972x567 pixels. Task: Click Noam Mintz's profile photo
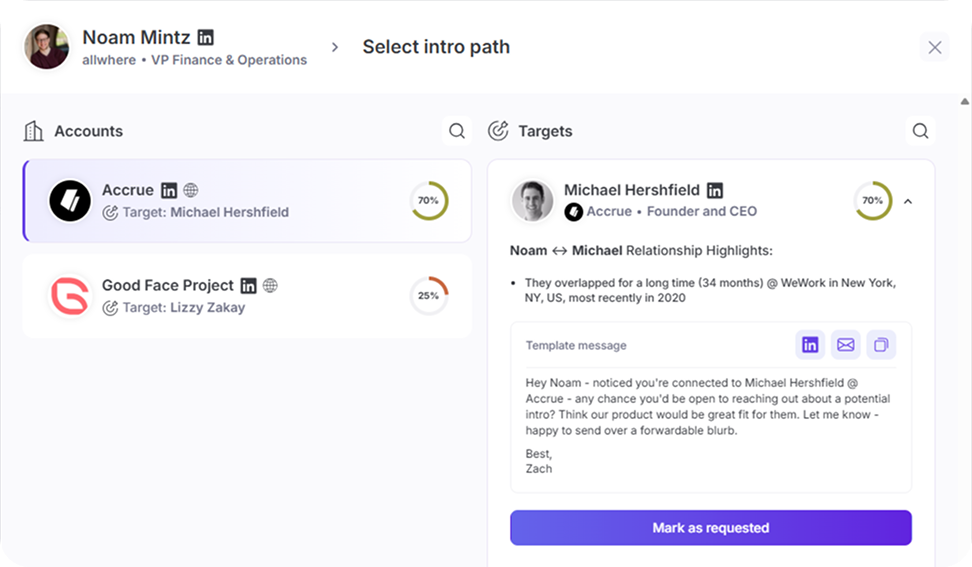point(48,47)
